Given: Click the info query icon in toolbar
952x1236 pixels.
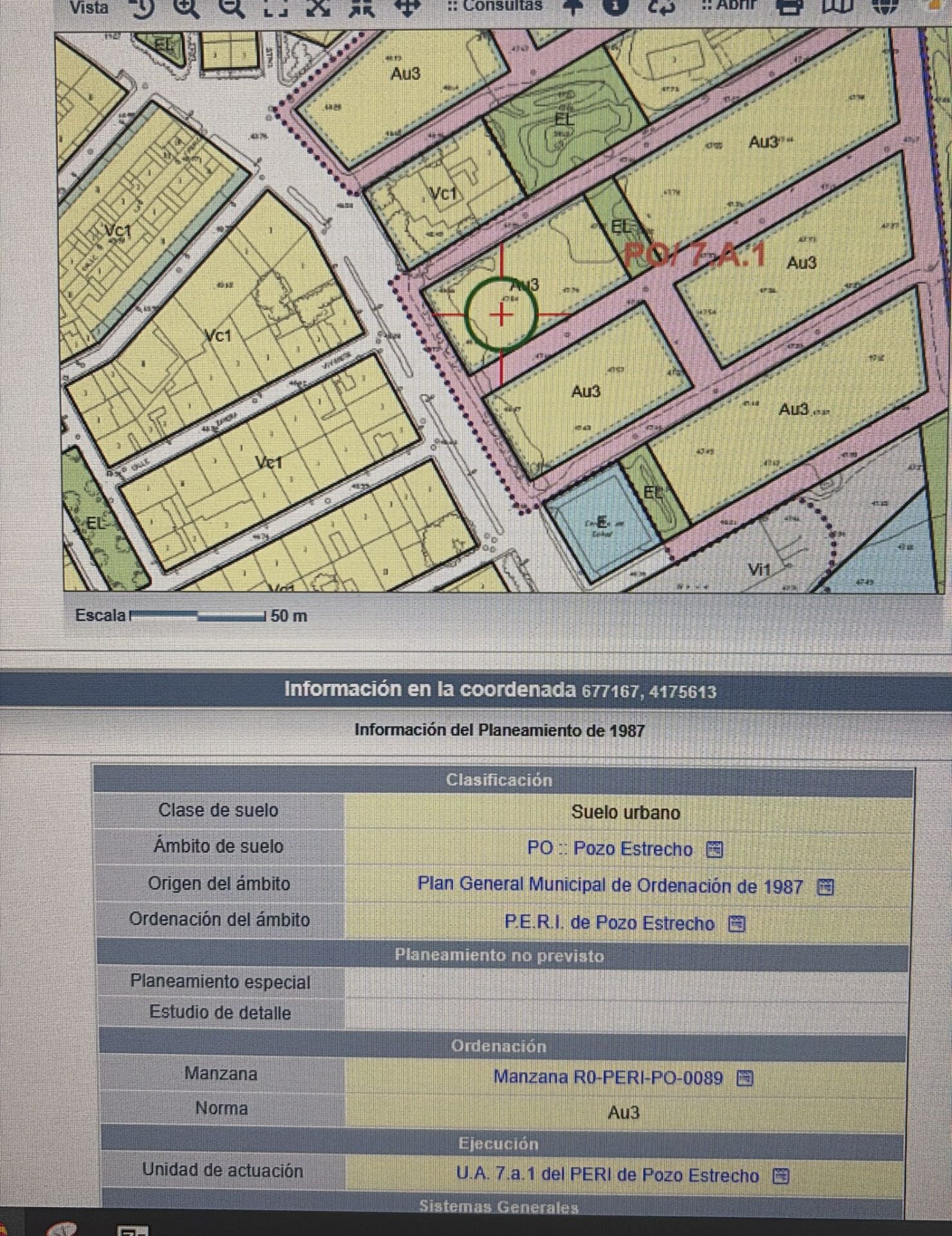Looking at the screenshot, I should pos(615,6).
